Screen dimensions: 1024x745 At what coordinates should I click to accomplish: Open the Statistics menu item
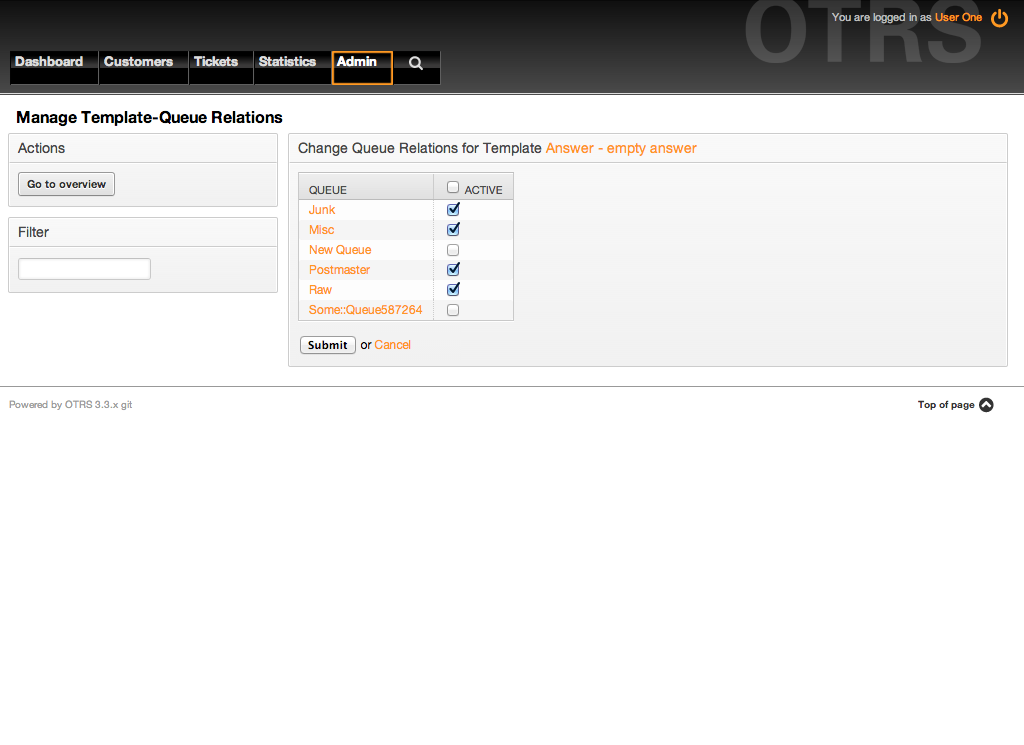click(287, 62)
